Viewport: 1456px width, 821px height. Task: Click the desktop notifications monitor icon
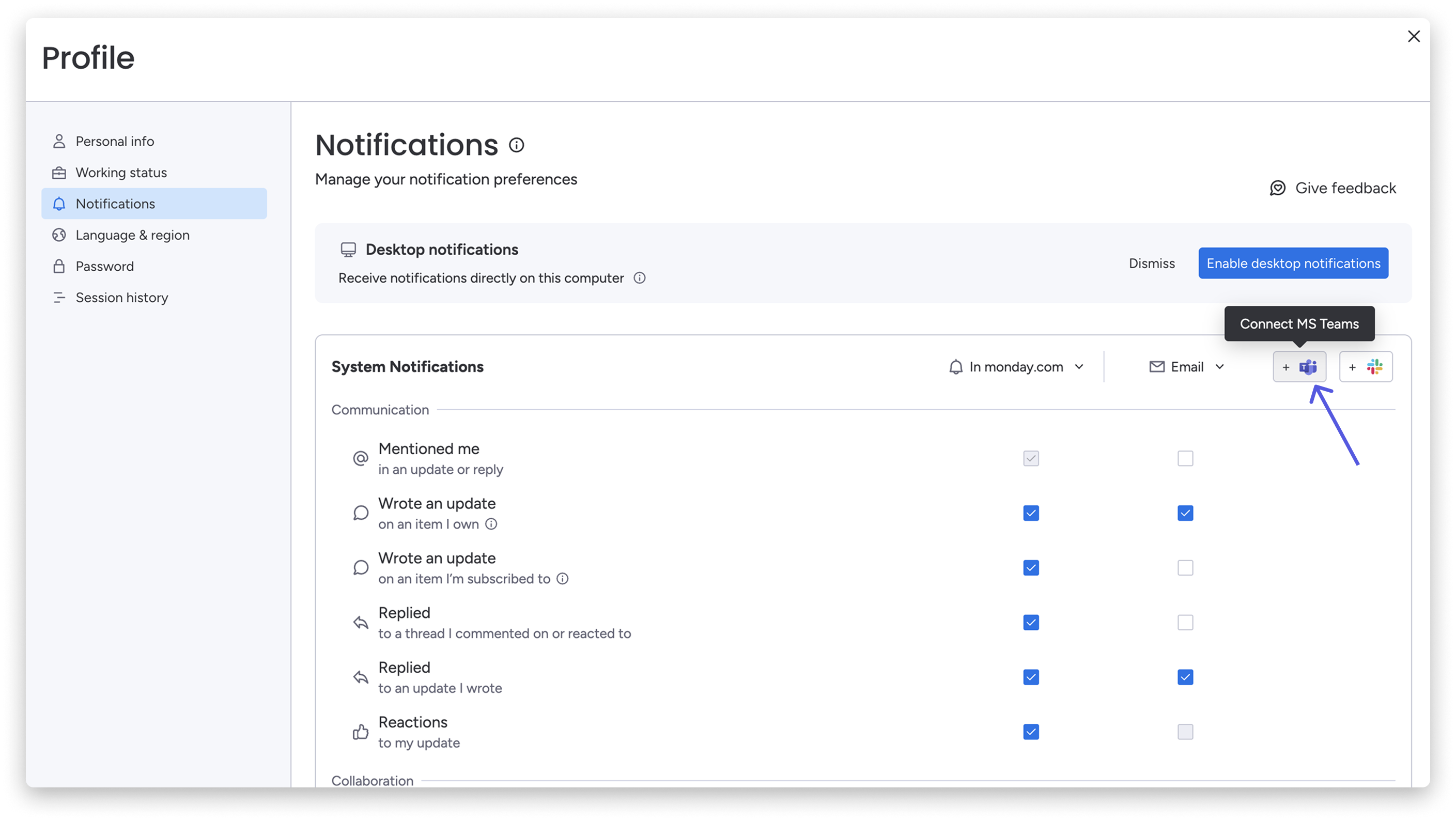[348, 249]
